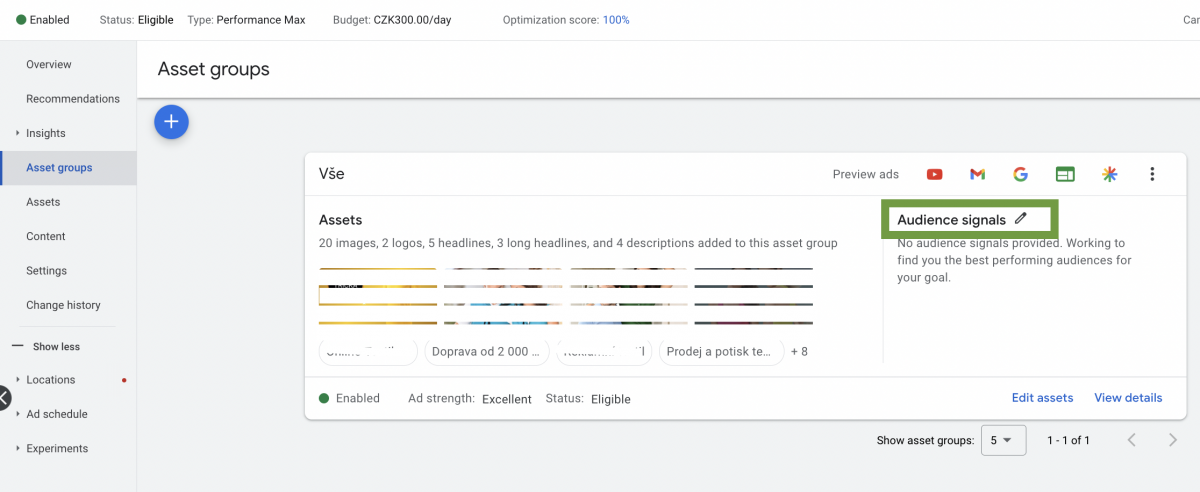The height and width of the screenshot is (492, 1200).
Task: Go to previous page of asset groups
Action: pos(1132,440)
